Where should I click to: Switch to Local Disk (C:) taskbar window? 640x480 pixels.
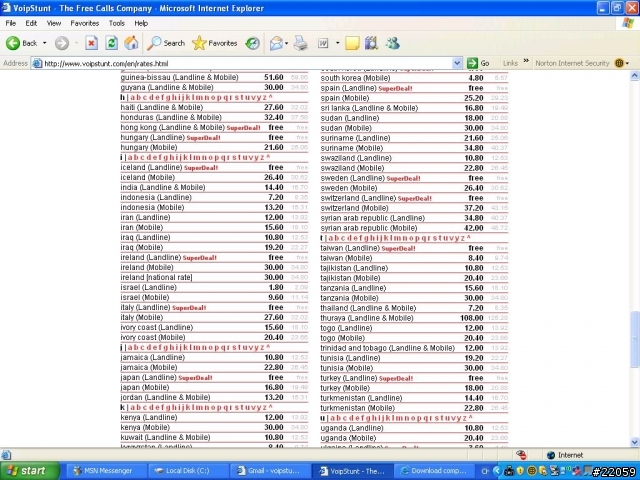pos(187,471)
